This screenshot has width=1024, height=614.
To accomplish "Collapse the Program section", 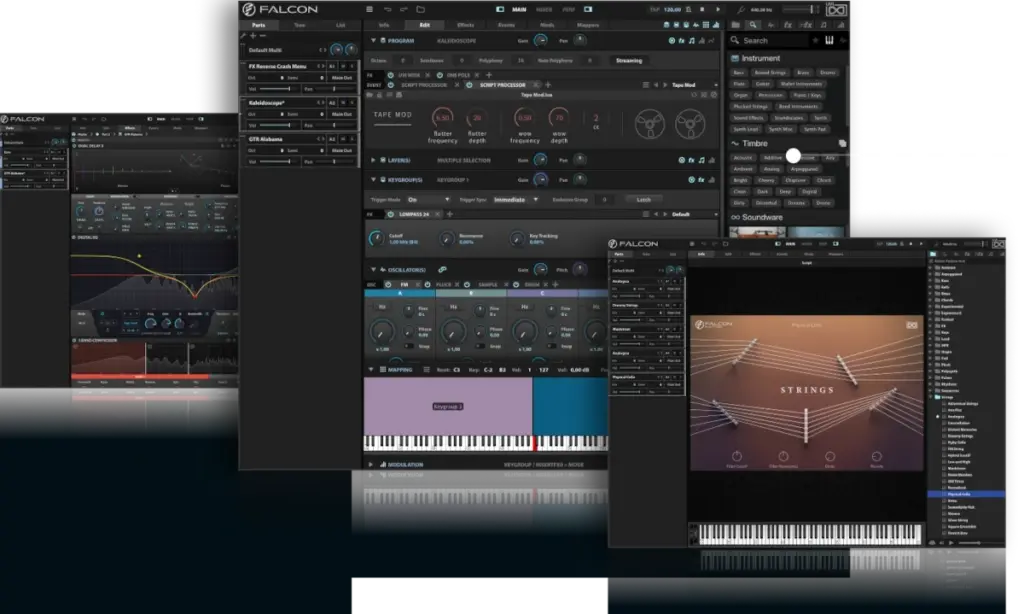I will [373, 40].
